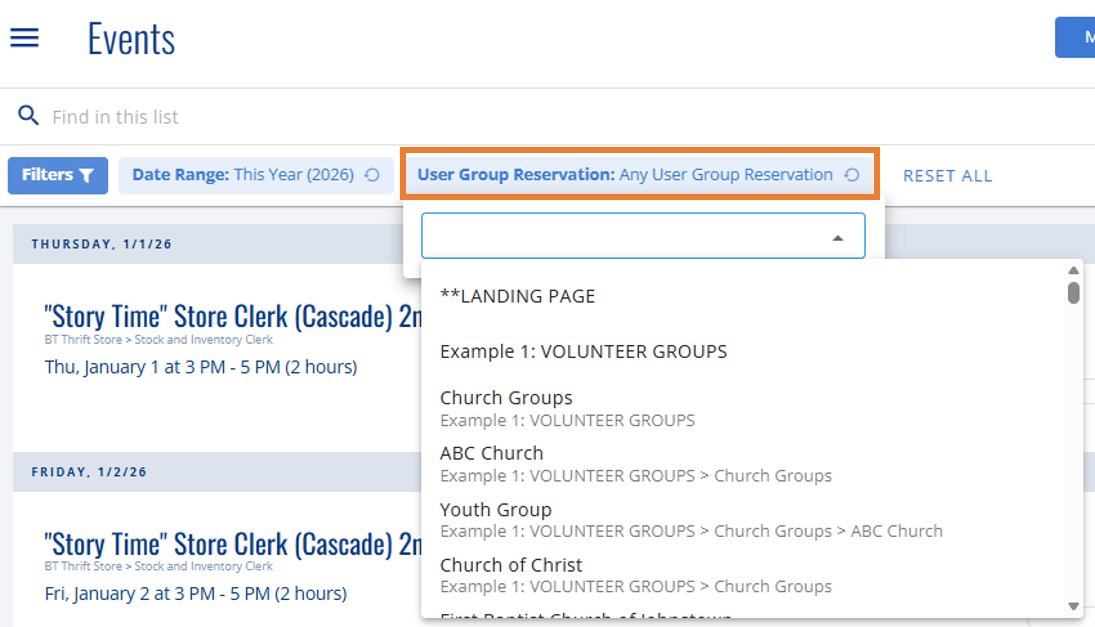Select Youth Group option
The width and height of the screenshot is (1095, 627).
[744, 520]
